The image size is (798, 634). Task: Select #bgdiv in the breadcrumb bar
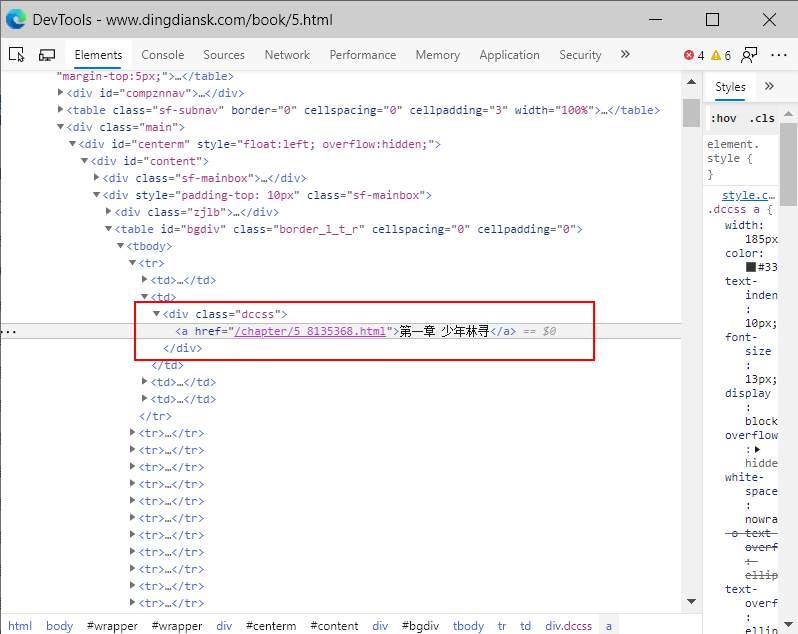tap(420, 625)
